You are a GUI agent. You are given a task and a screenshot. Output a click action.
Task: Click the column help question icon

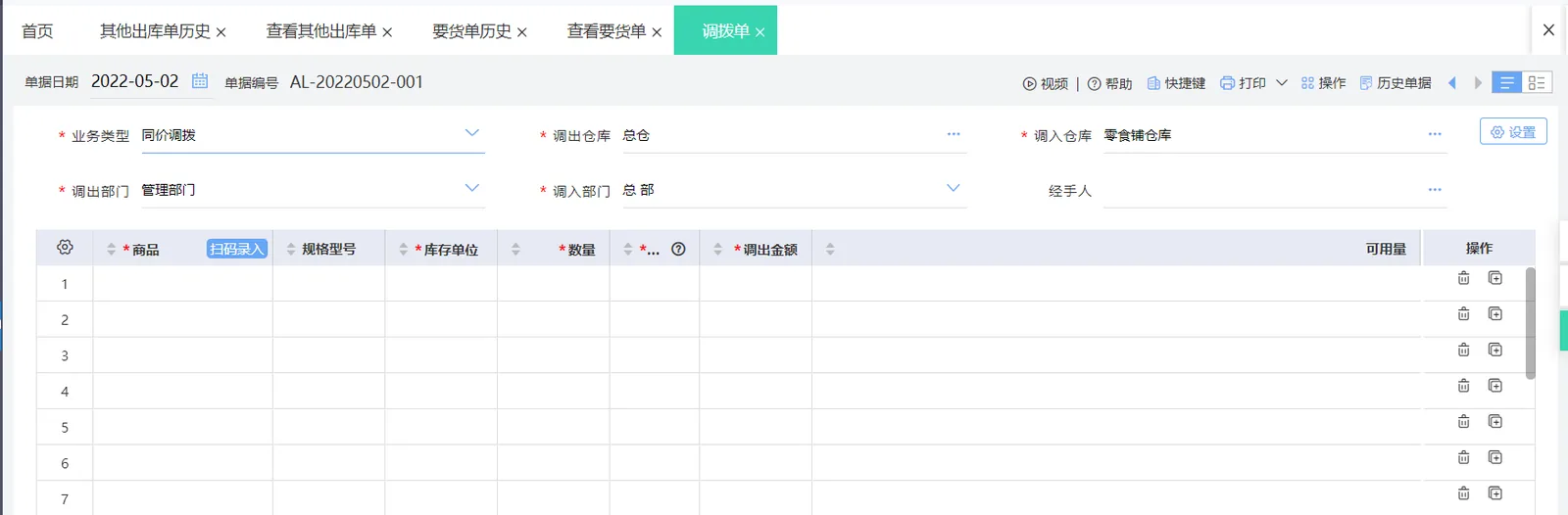coord(678,250)
